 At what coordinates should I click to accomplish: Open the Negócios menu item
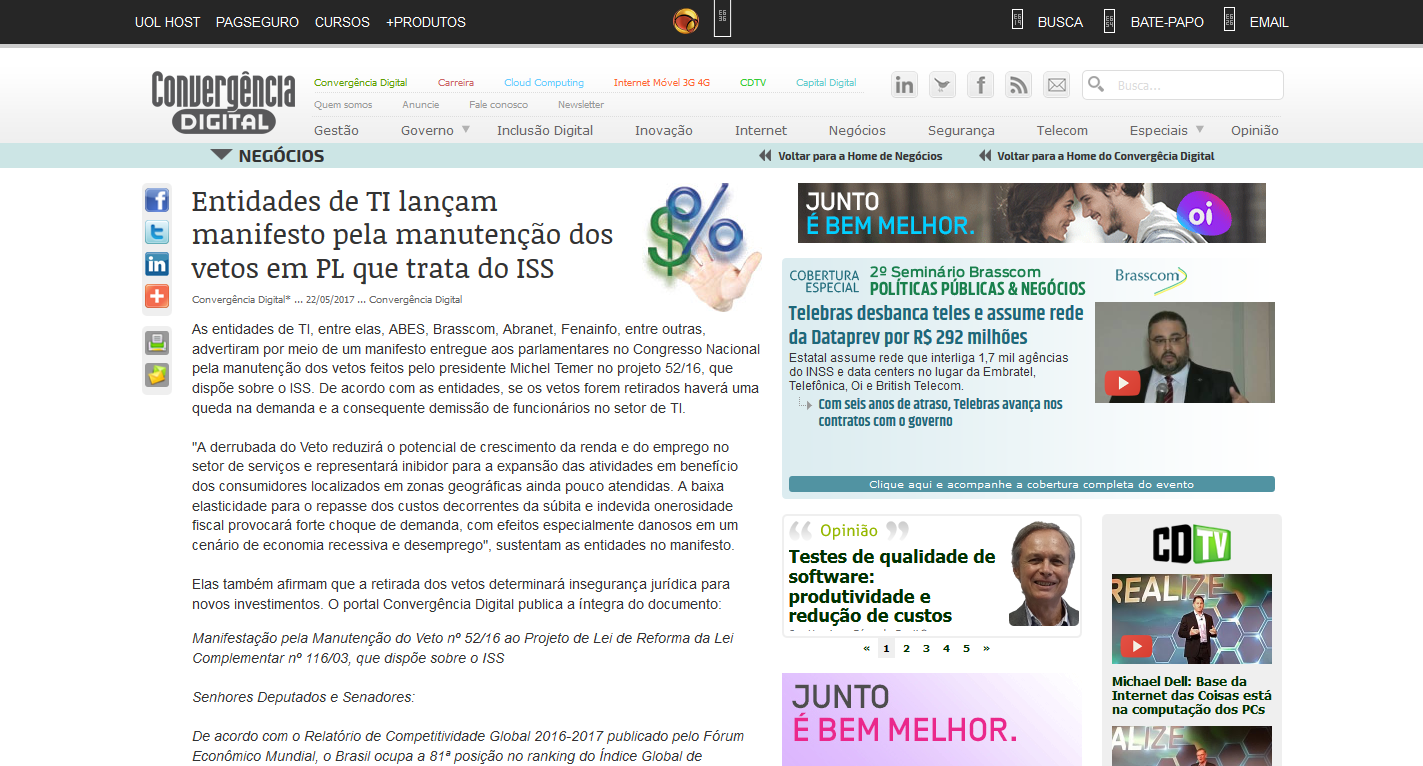click(x=857, y=130)
